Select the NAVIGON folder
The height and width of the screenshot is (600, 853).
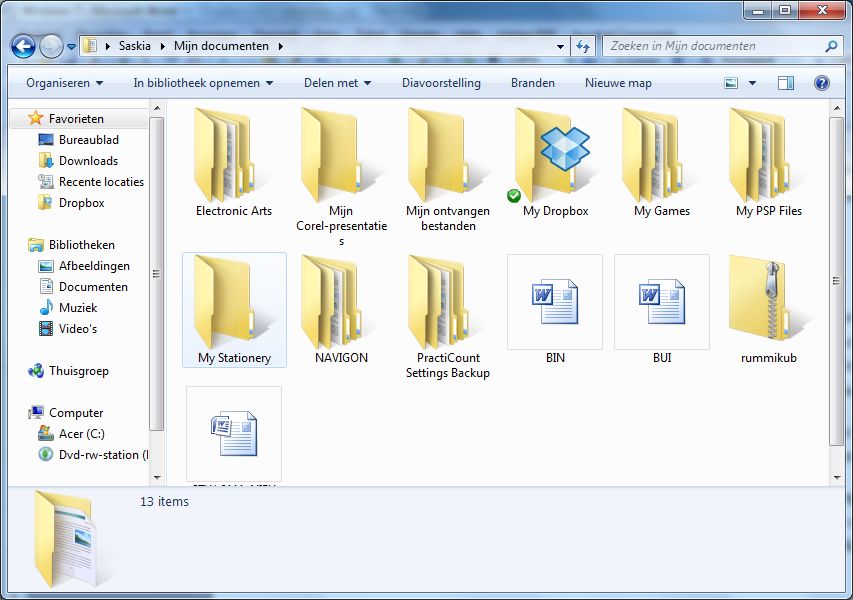[x=341, y=310]
